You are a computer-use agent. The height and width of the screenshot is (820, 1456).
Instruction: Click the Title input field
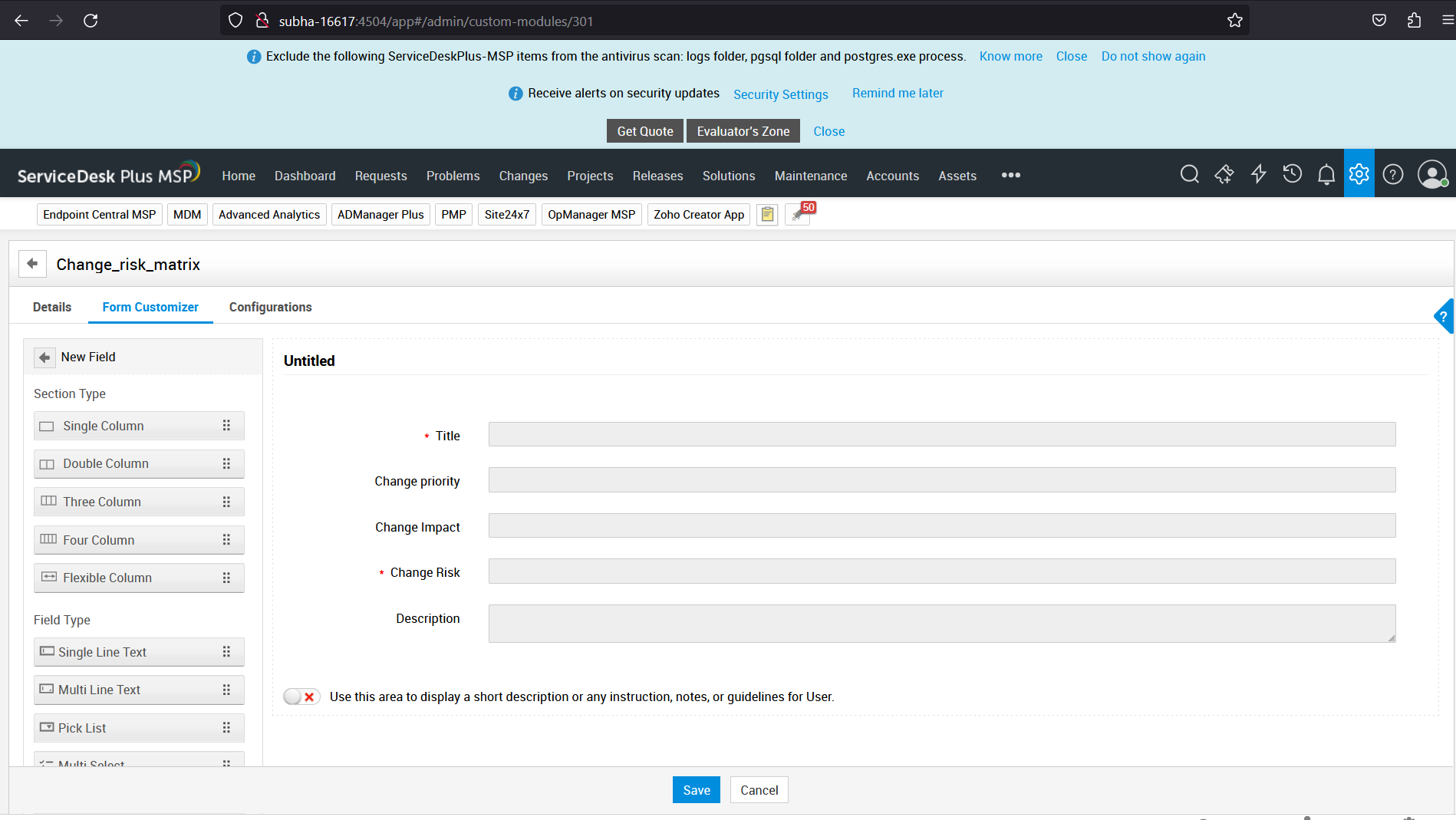(x=941, y=434)
